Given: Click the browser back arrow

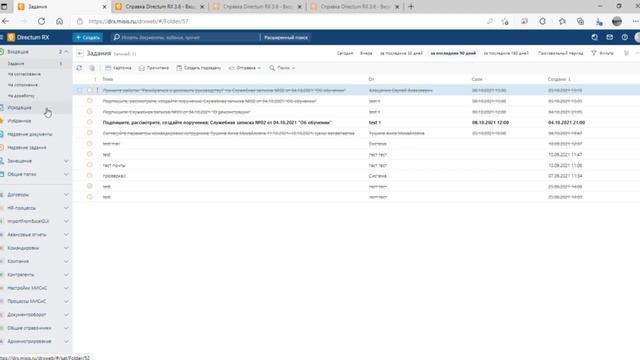Looking at the screenshot, I should (6, 21).
